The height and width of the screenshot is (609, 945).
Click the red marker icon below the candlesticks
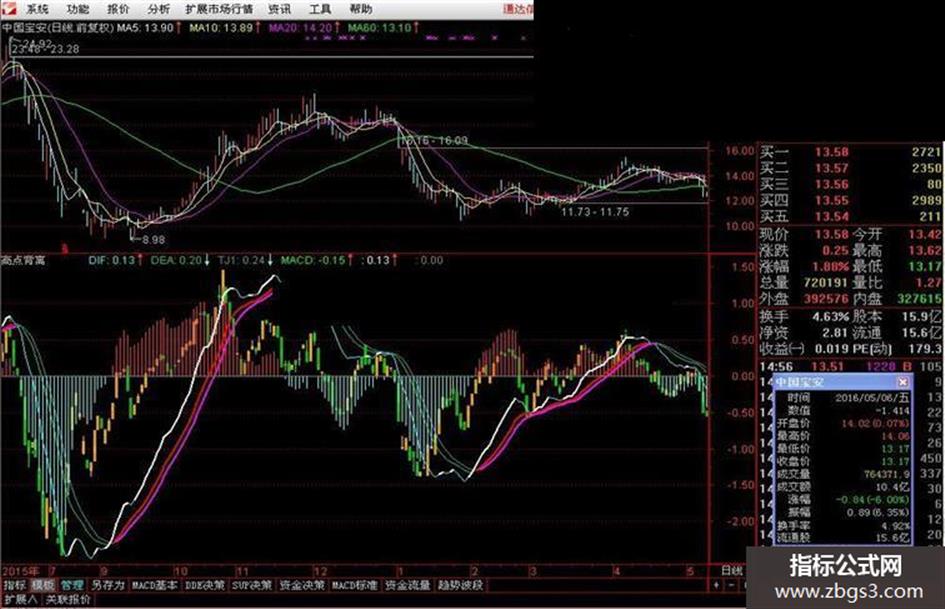coord(65,248)
